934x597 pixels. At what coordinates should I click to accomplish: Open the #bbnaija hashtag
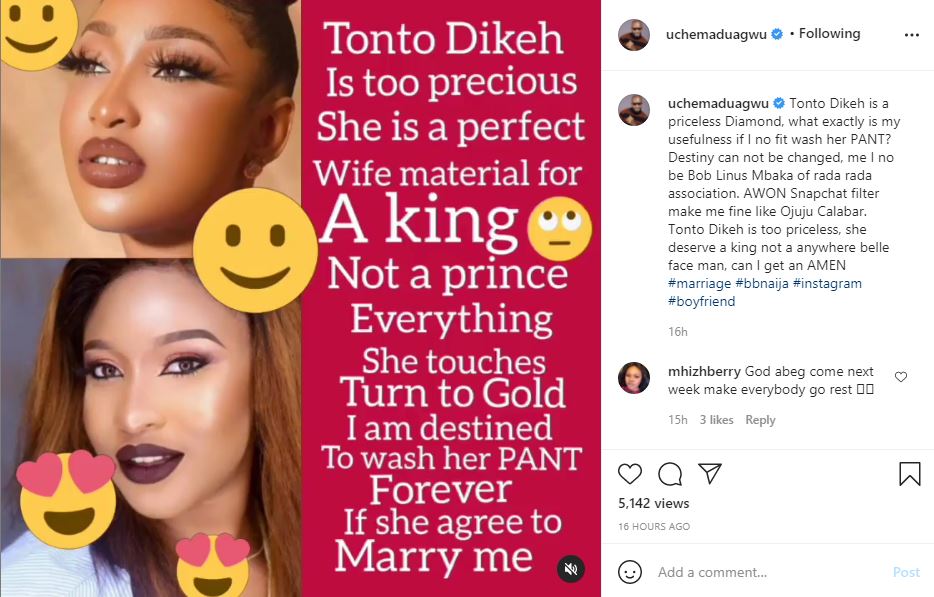[766, 284]
